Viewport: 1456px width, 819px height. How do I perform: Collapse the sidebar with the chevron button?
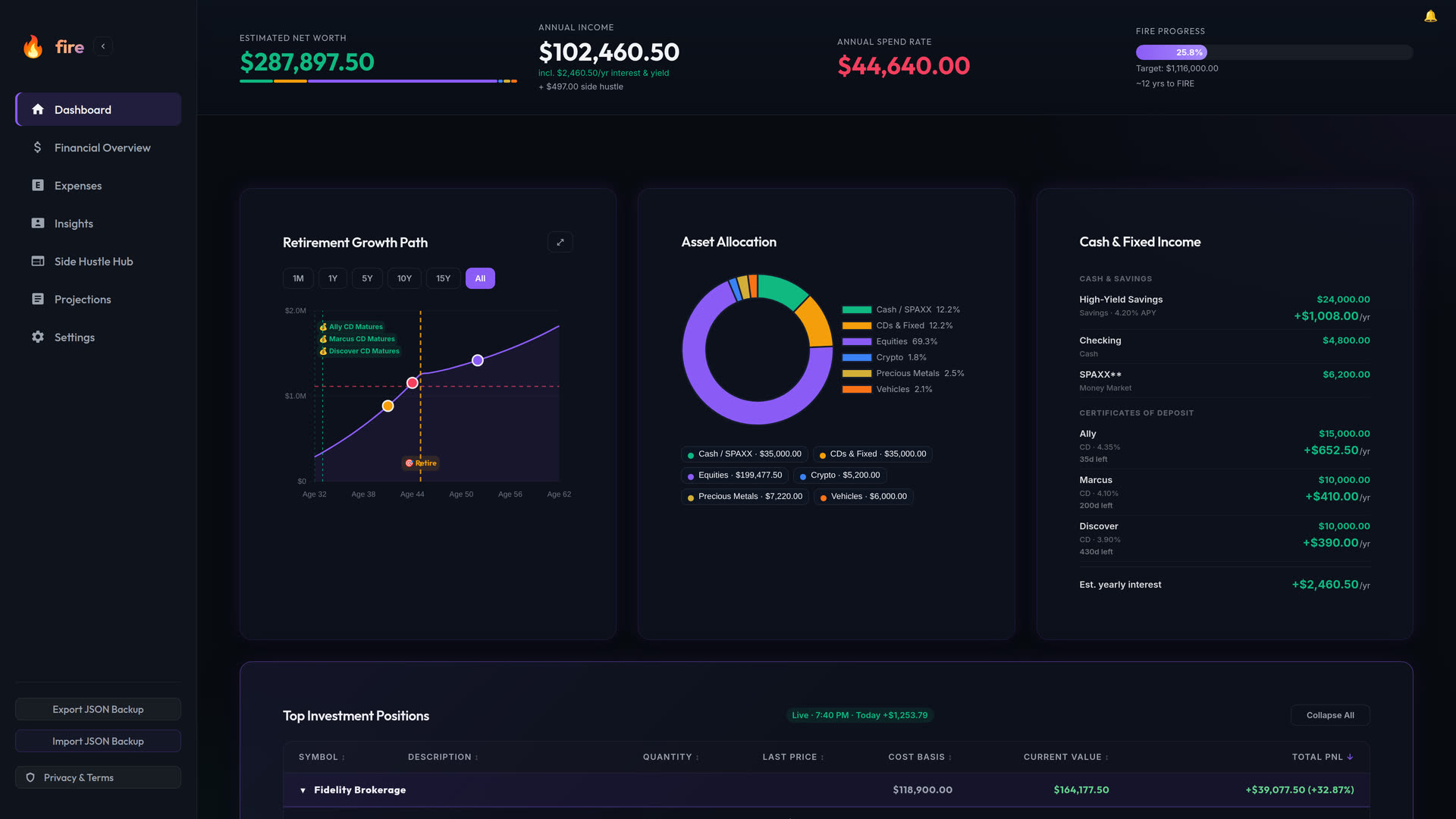pos(103,46)
